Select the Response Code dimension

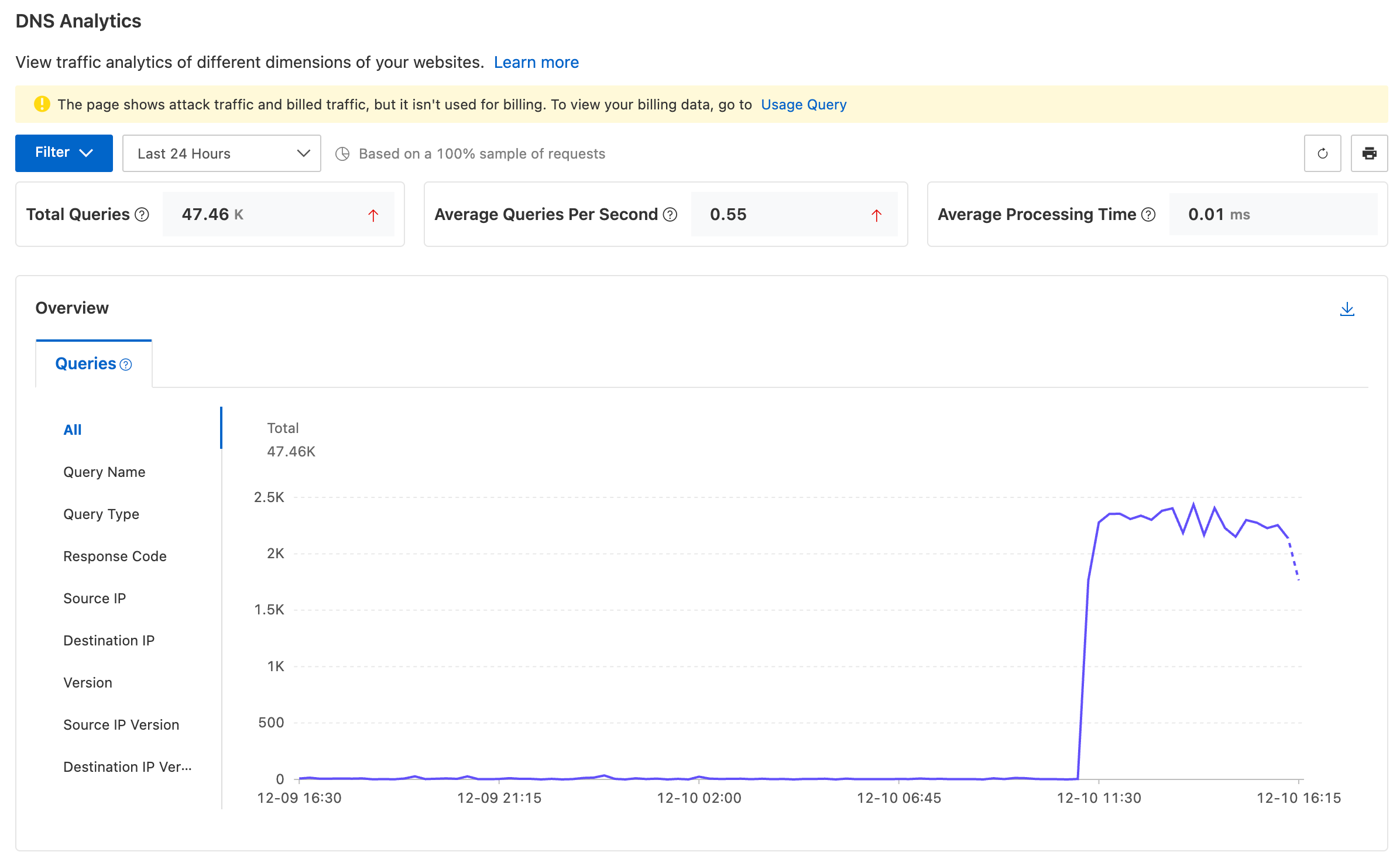[115, 556]
